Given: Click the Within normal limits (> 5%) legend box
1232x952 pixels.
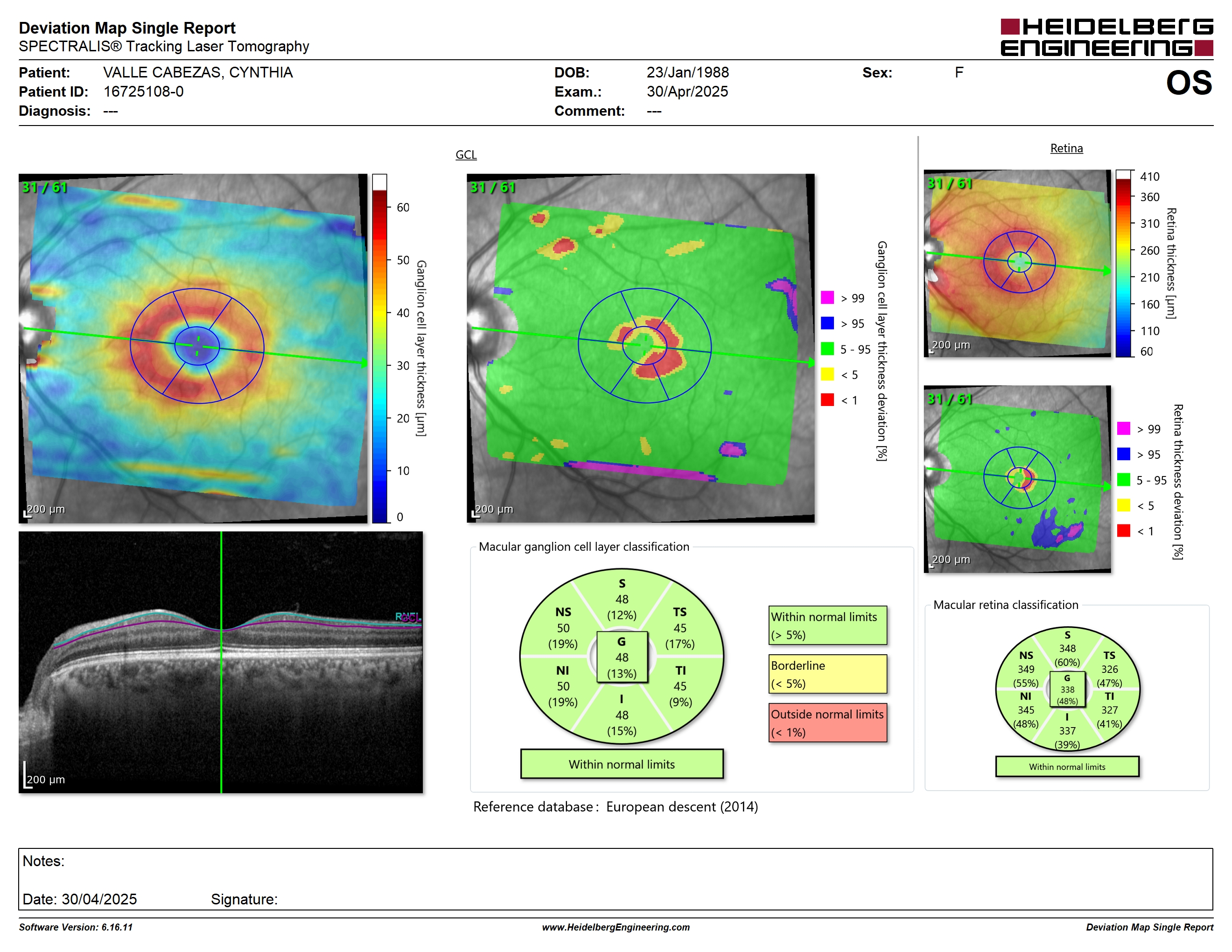Looking at the screenshot, I should pos(827,625).
